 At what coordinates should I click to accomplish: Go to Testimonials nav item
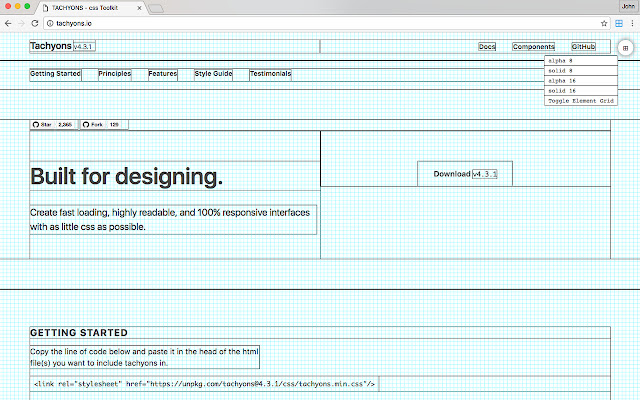tap(271, 74)
